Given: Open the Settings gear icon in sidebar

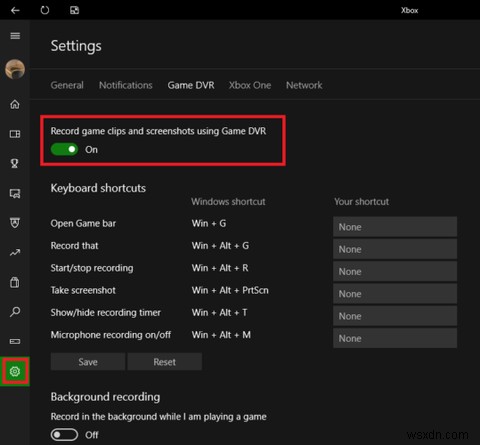Looking at the screenshot, I should 15,371.
